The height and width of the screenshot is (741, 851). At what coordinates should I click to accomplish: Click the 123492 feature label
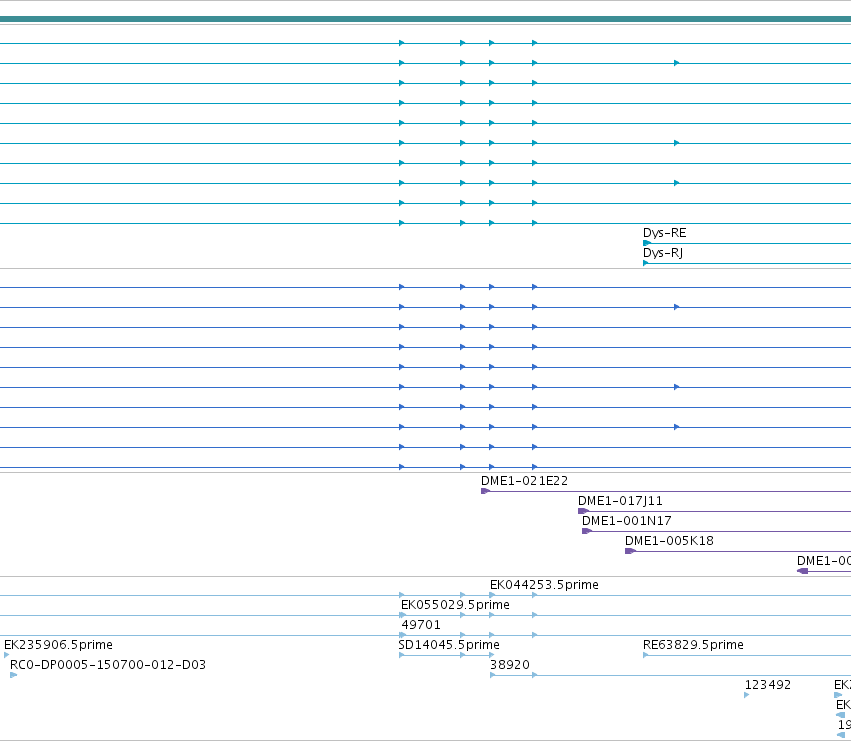pos(767,685)
